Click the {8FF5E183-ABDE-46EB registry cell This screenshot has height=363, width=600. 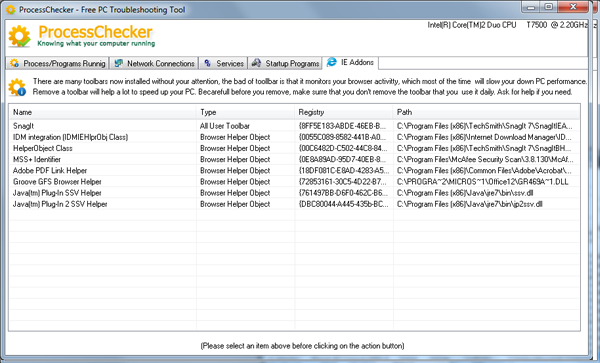click(342, 126)
